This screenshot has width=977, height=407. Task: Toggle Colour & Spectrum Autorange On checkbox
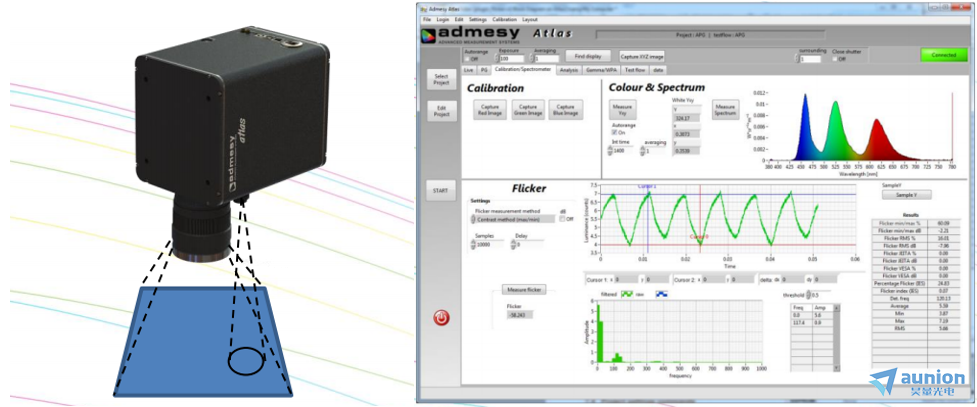tap(615, 132)
